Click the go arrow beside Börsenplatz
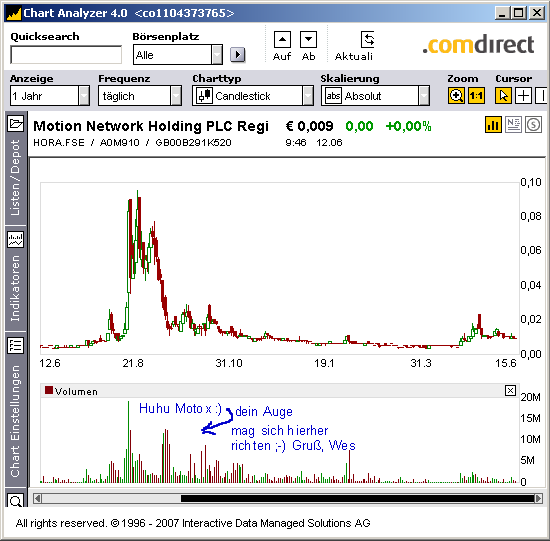The height and width of the screenshot is (541, 550). [237, 55]
